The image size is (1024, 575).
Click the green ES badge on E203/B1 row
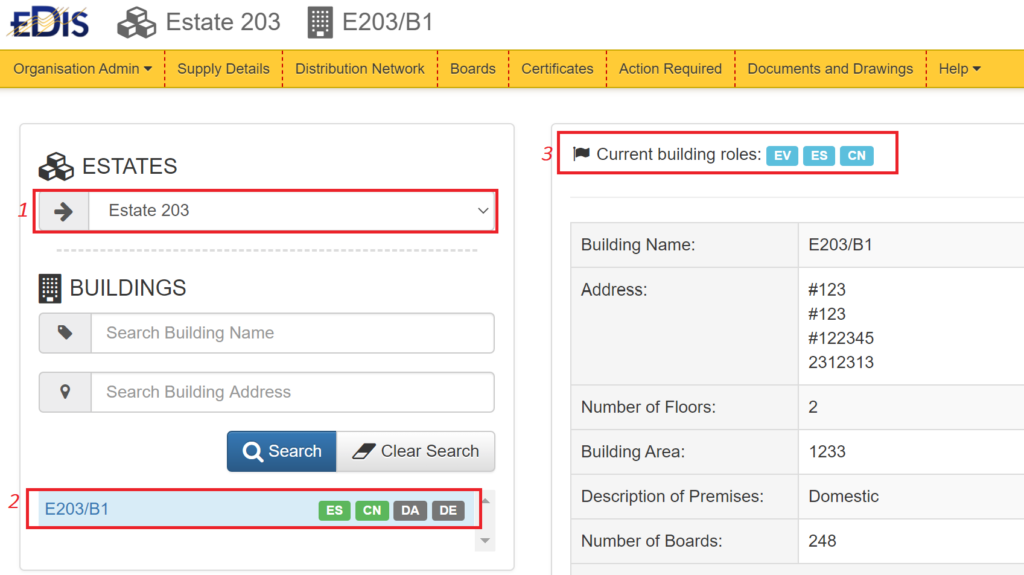[x=334, y=510]
